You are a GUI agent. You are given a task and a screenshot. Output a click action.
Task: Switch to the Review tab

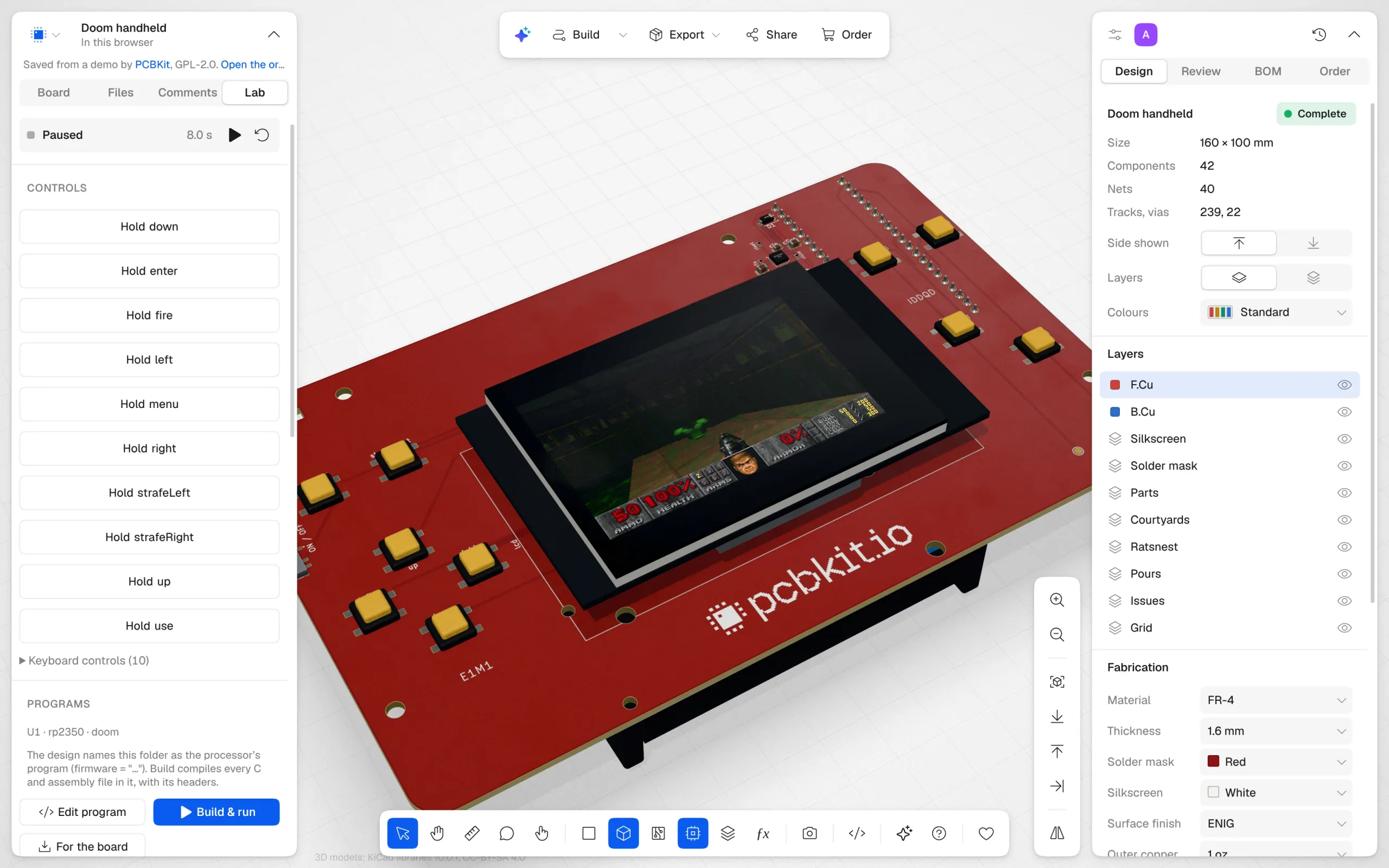(1201, 71)
